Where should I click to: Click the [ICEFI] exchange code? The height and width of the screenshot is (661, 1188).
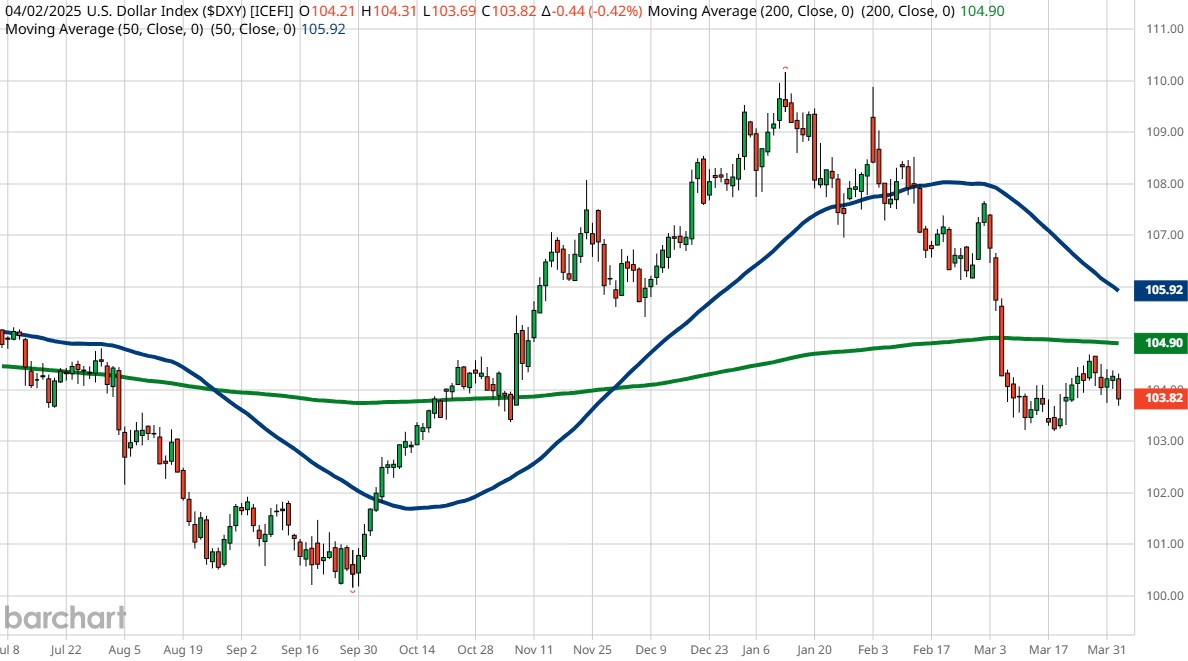tap(271, 11)
